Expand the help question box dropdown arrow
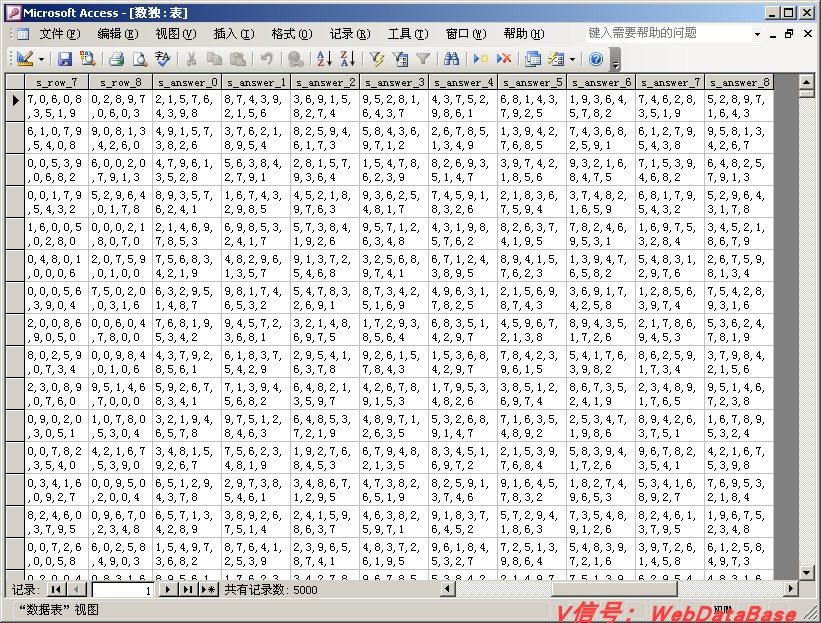 pos(757,35)
